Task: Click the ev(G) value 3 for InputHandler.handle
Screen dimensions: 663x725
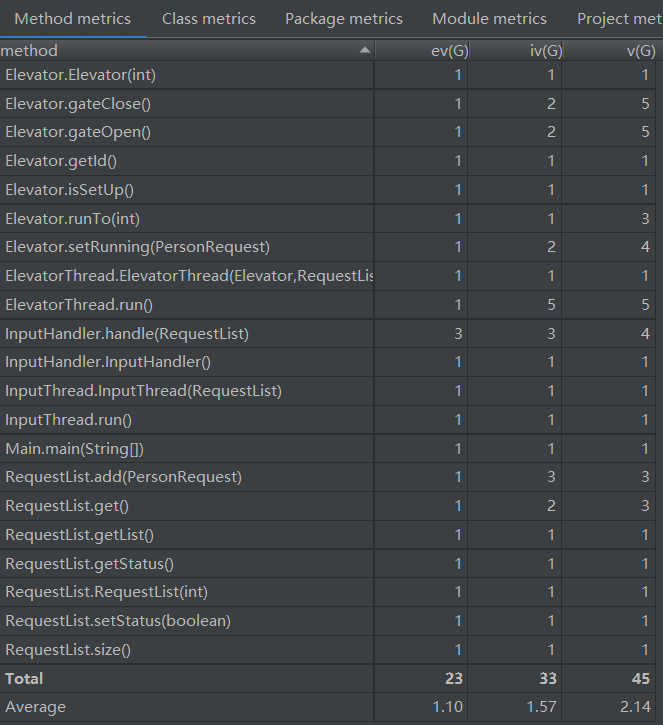Action: (458, 333)
